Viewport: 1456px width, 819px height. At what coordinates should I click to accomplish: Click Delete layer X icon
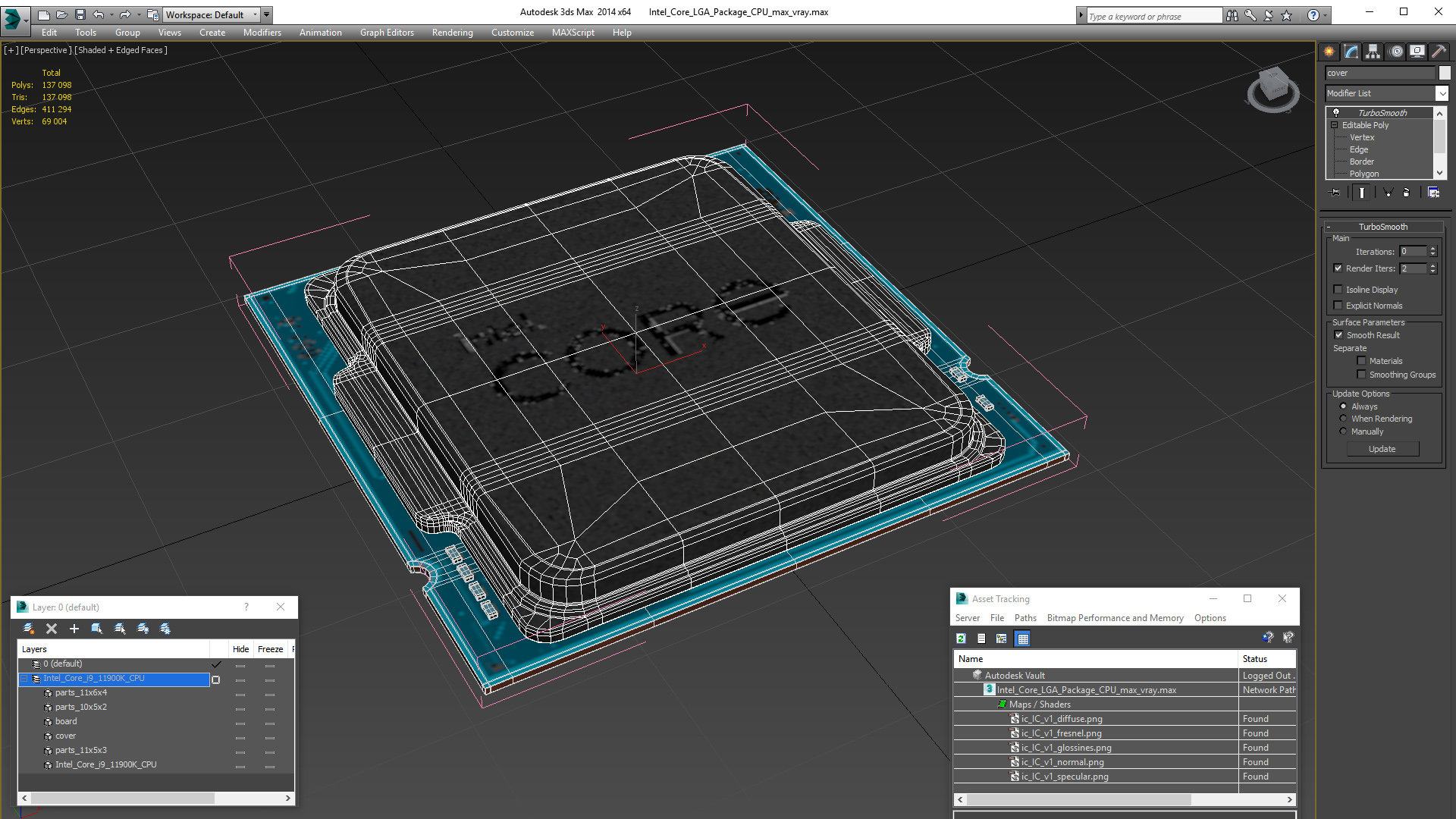click(52, 629)
